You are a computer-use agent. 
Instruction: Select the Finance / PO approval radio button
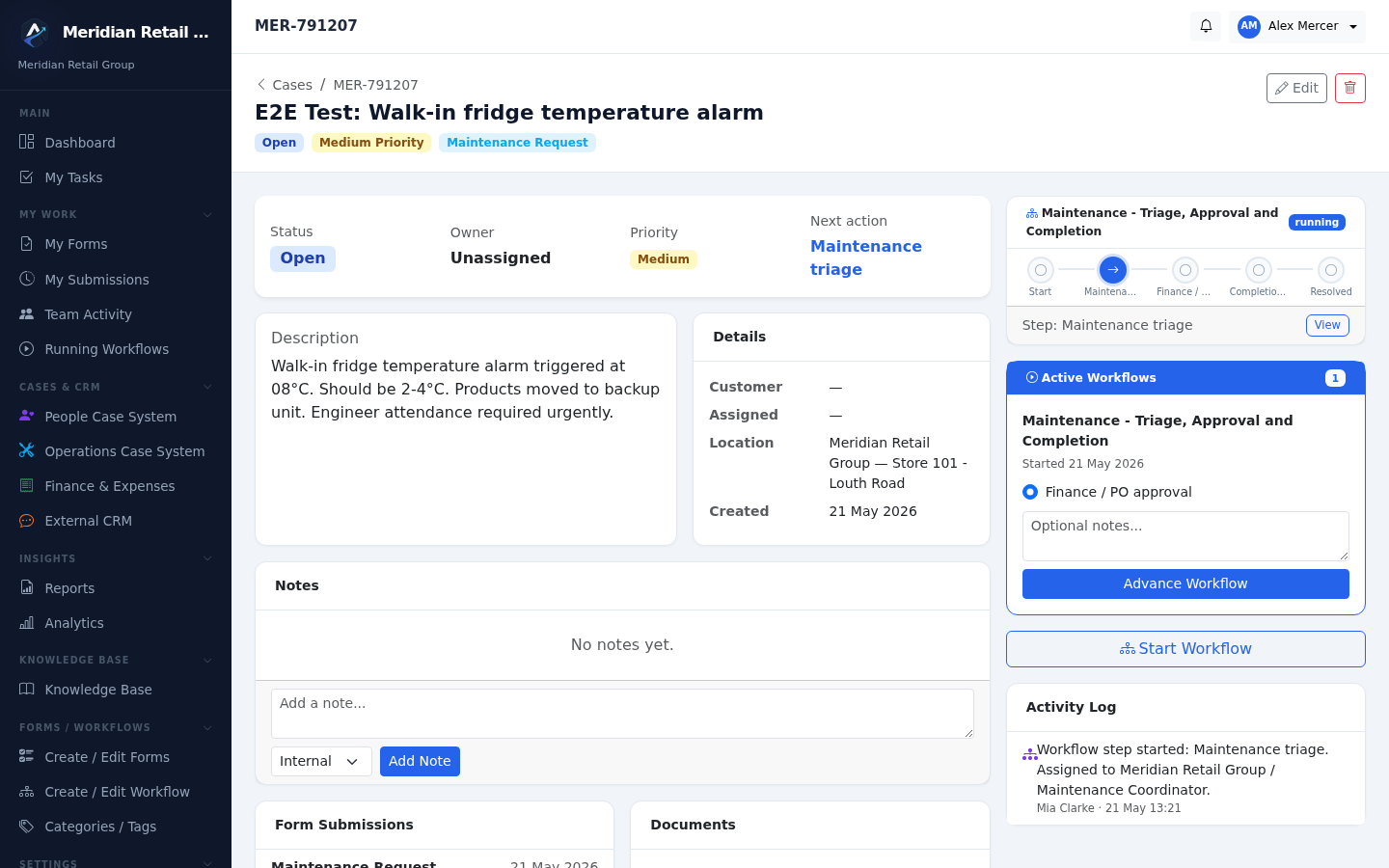(x=1030, y=492)
